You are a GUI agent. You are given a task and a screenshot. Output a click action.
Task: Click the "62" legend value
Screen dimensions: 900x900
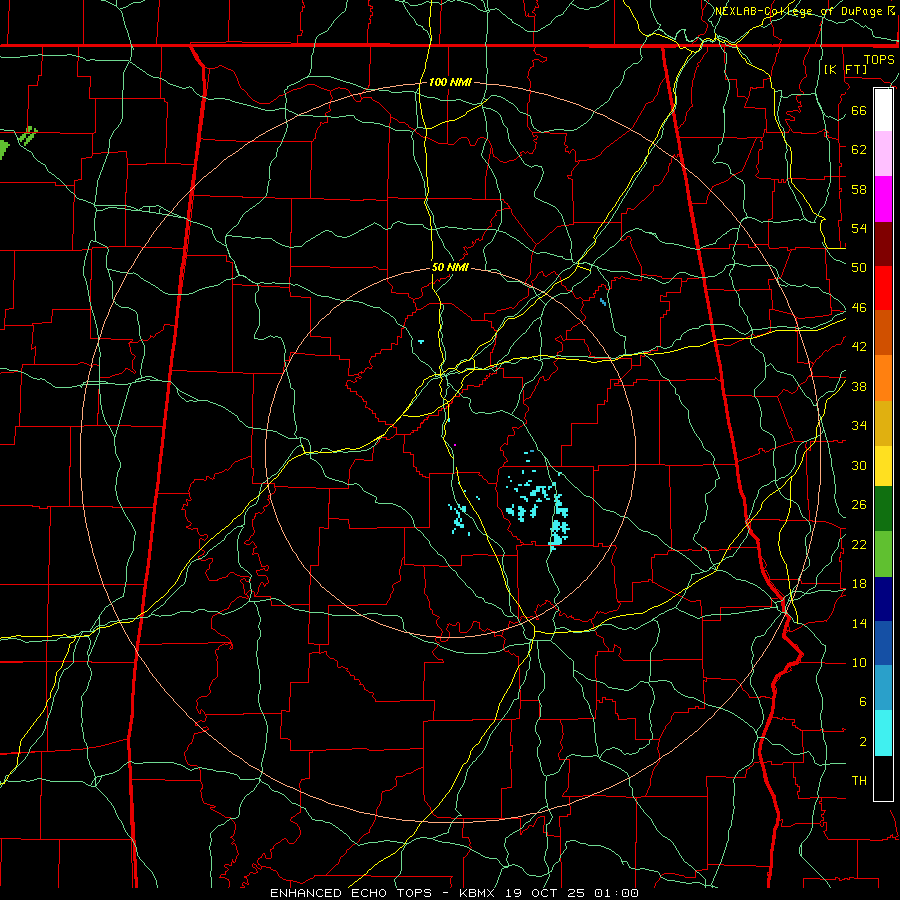[859, 149]
